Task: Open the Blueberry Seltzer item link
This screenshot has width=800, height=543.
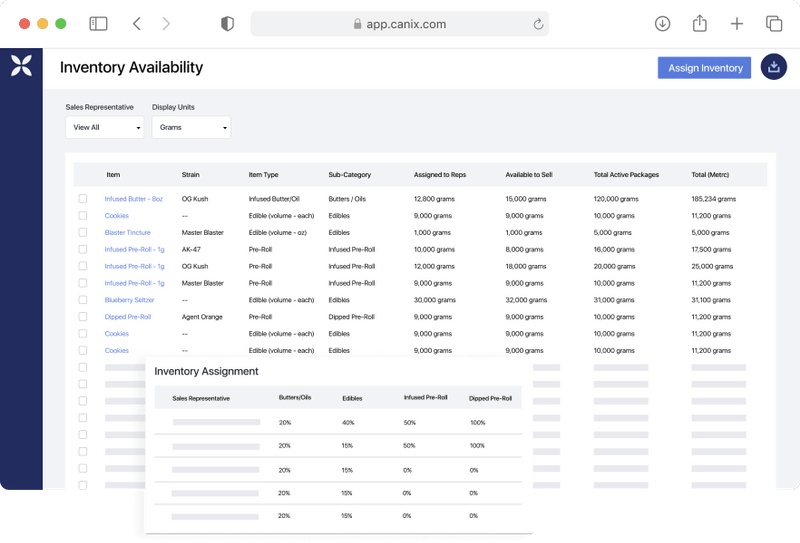Action: click(130, 300)
